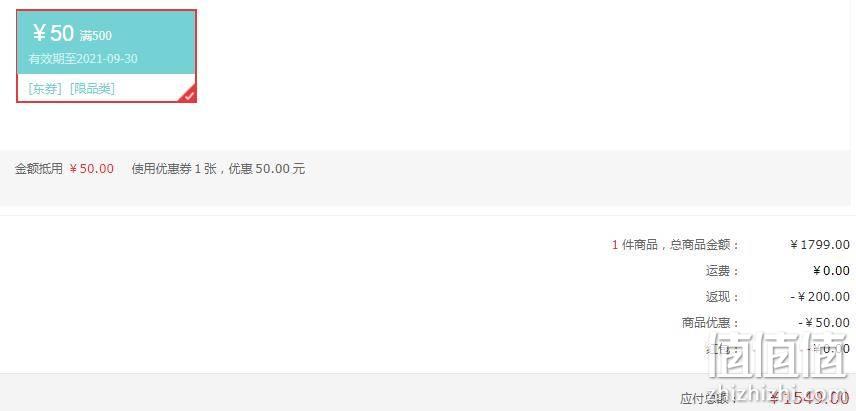Click the red ¥1549.00 payable total

click(x=809, y=398)
